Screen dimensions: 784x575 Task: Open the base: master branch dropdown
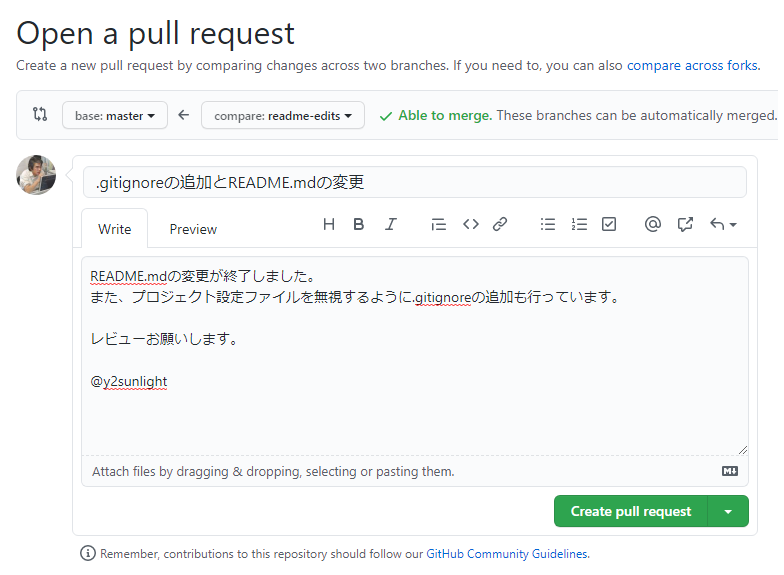point(114,116)
